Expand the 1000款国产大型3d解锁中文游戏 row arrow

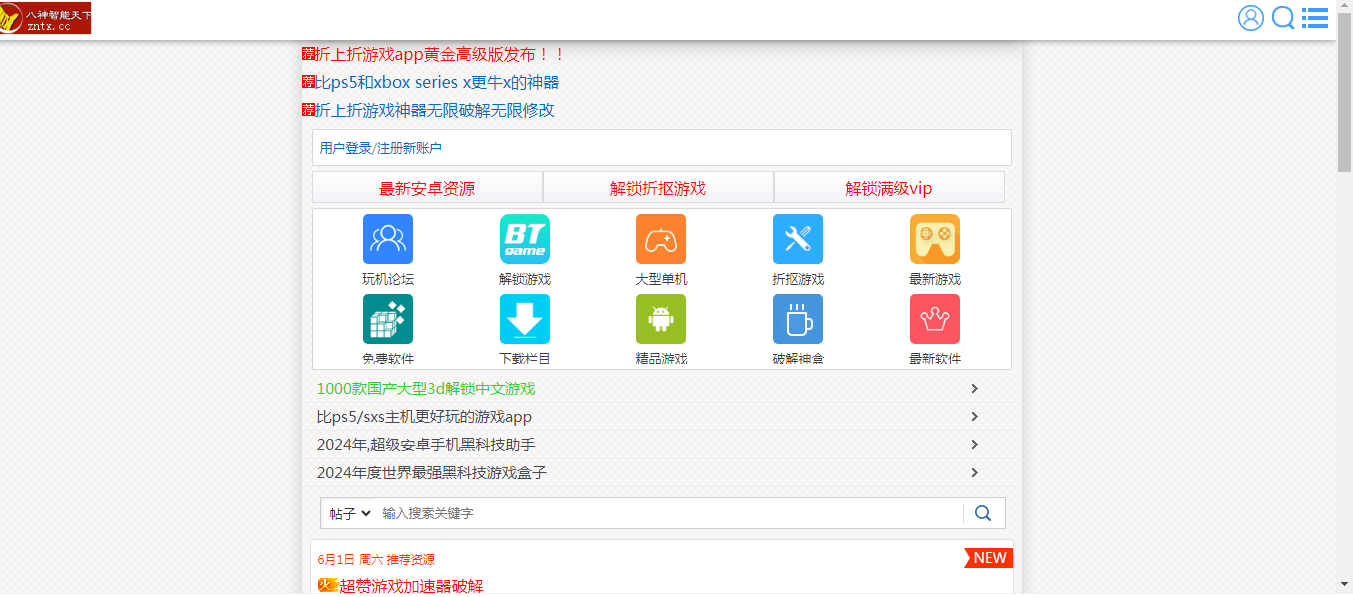[974, 389]
